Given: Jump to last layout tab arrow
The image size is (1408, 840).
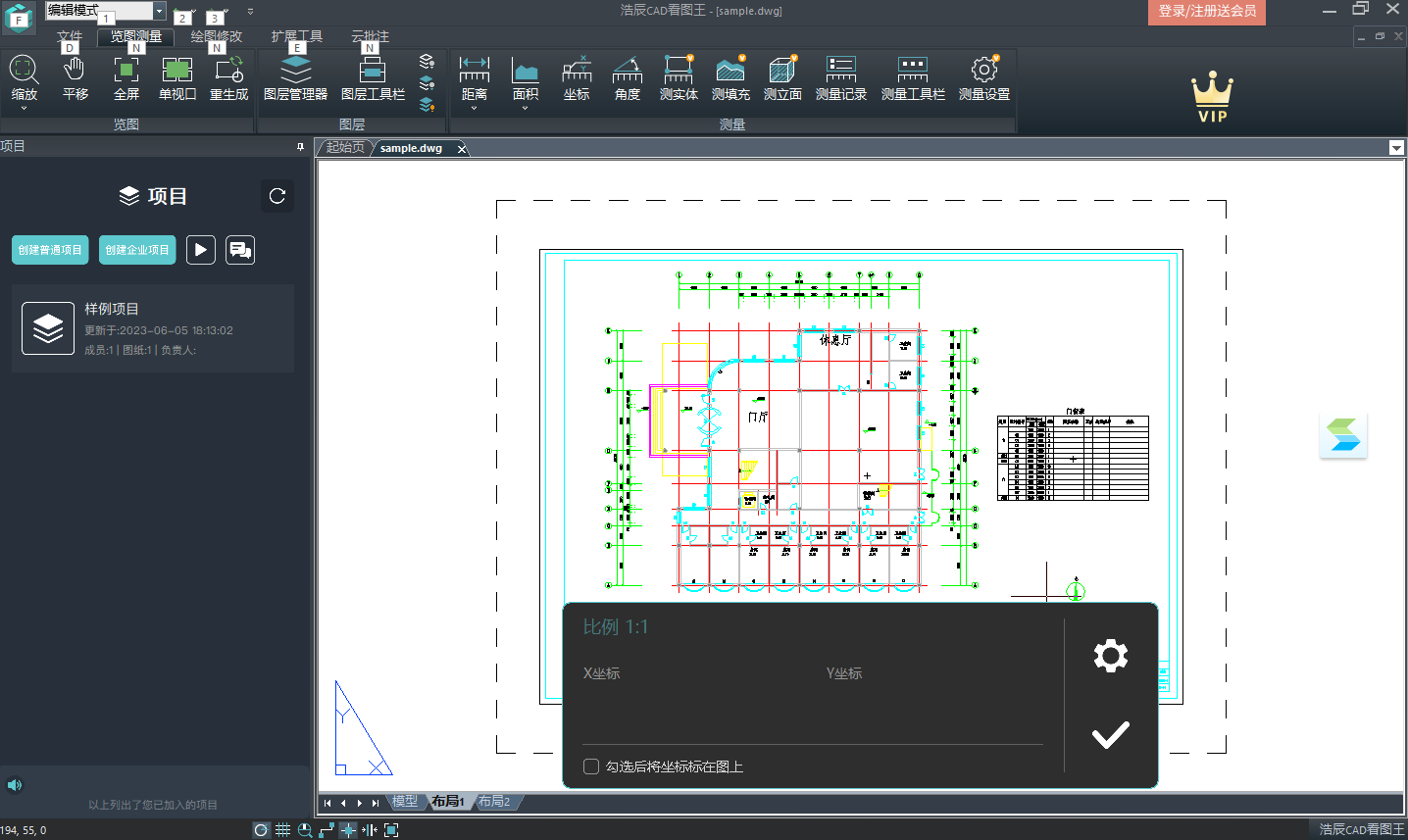Looking at the screenshot, I should click(376, 803).
